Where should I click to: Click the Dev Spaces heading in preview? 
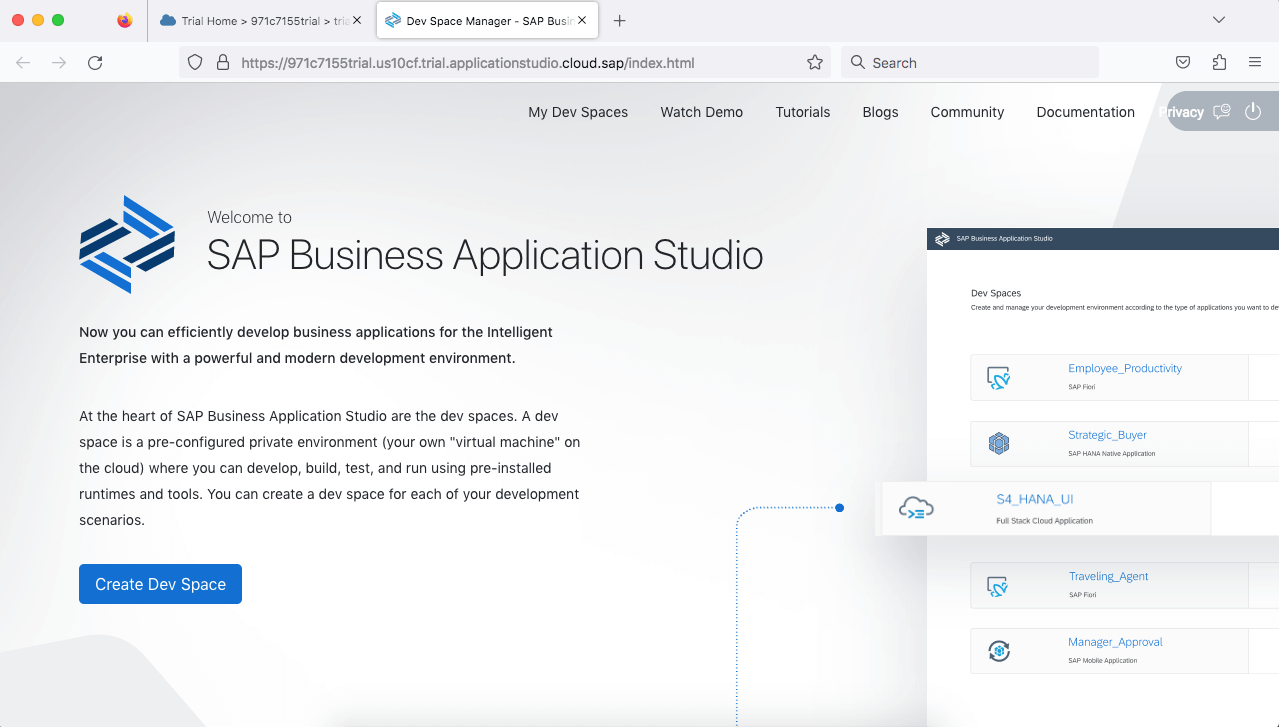996,293
